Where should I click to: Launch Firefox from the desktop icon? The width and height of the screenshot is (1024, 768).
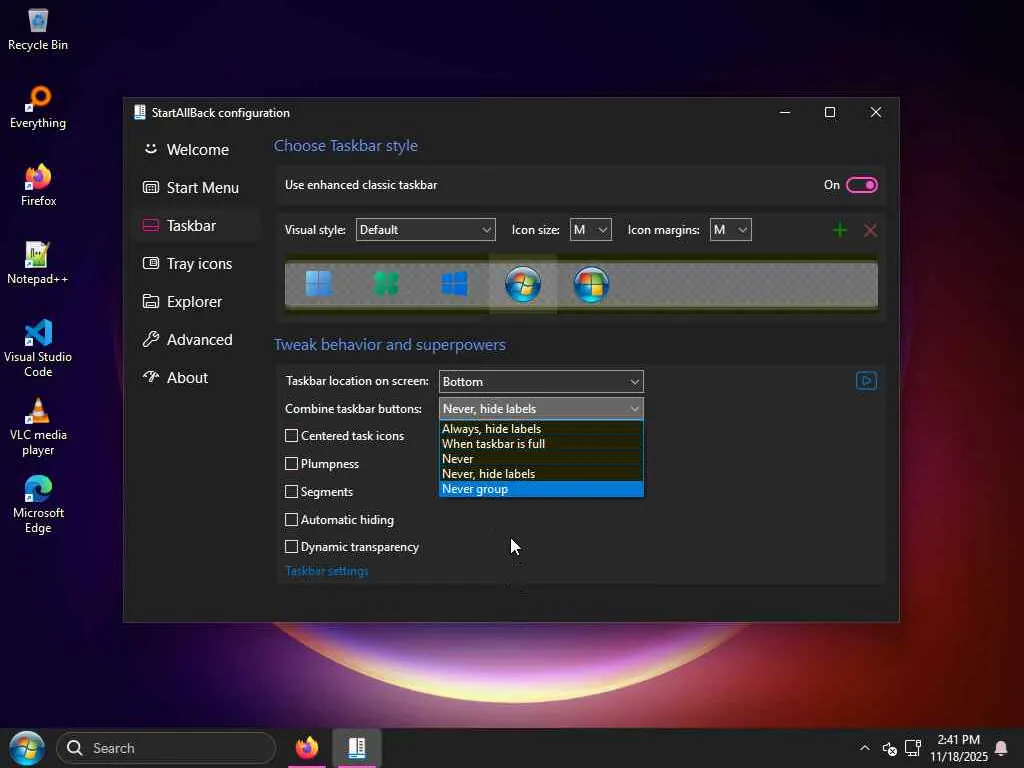pos(38,185)
